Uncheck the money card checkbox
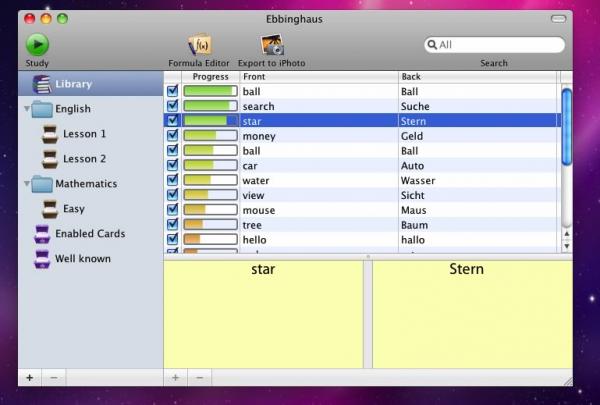Viewport: 600px width, 405px height. point(173,136)
